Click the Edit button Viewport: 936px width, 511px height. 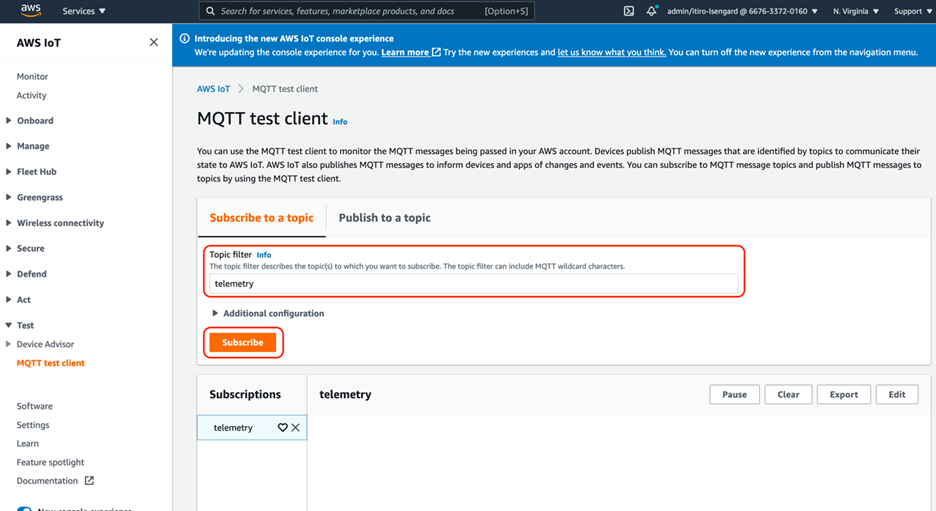897,395
